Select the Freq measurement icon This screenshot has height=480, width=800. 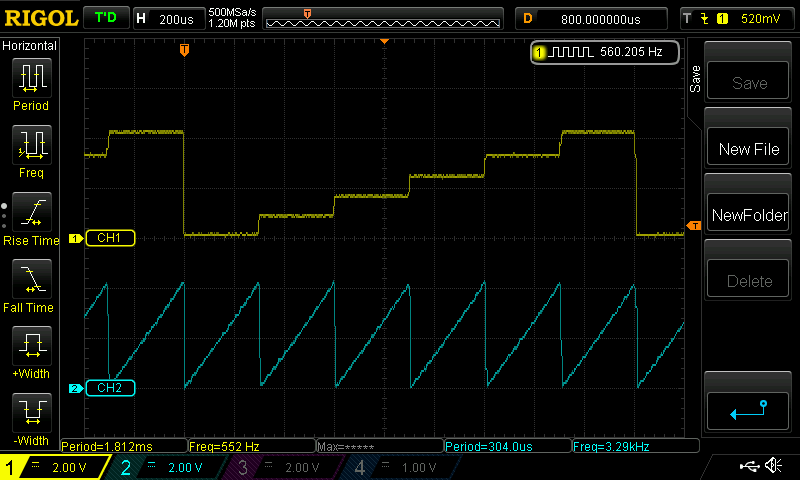[x=31, y=146]
